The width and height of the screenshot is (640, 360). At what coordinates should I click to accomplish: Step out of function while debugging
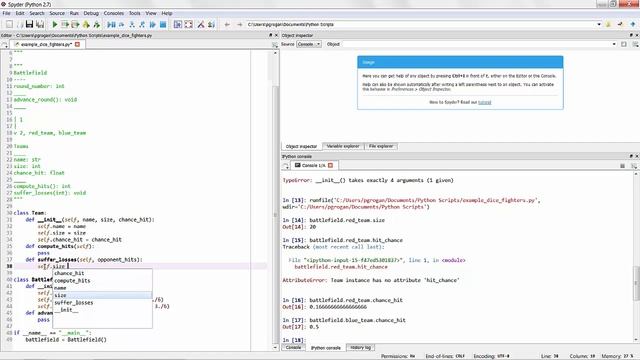[142, 24]
